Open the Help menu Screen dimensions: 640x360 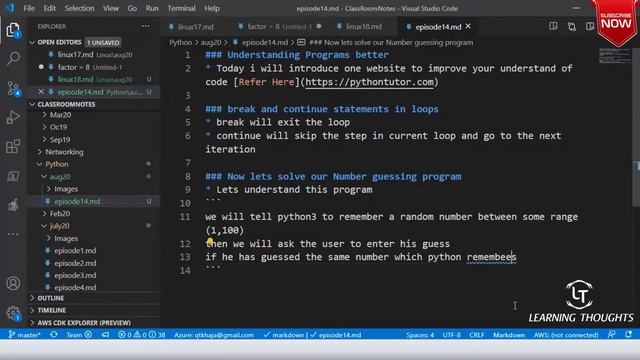click(x=212, y=8)
